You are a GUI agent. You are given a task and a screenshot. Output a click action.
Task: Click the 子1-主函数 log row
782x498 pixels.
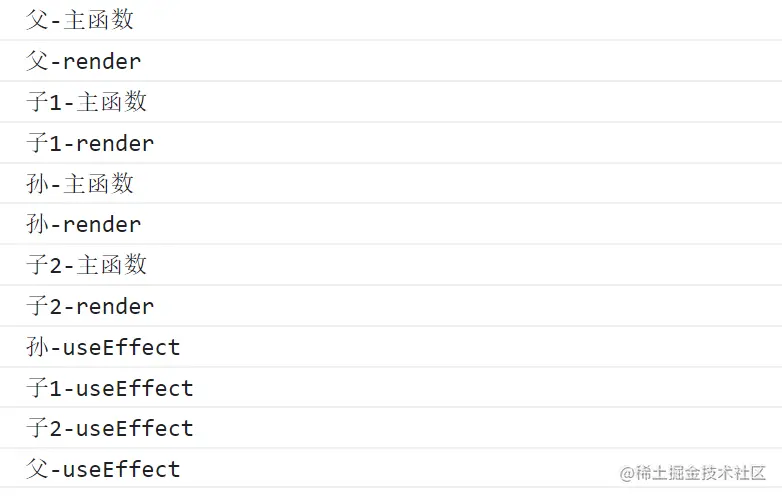87,102
